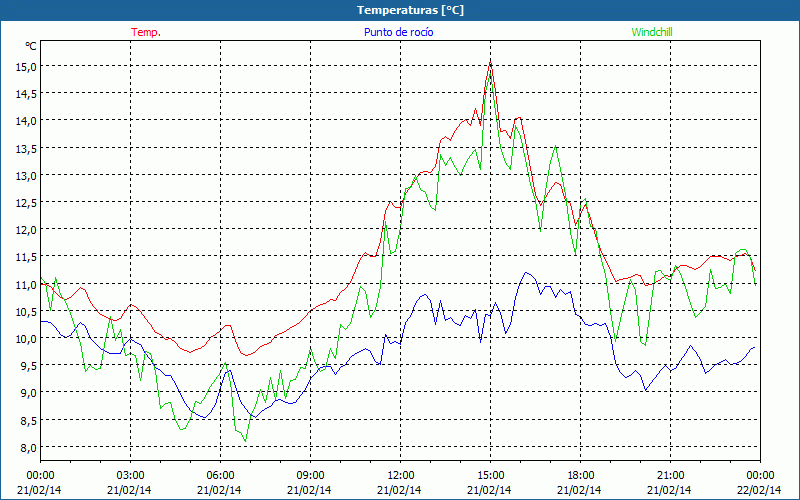
Task: Click the 9,0 y-axis value
Action: 30,393
